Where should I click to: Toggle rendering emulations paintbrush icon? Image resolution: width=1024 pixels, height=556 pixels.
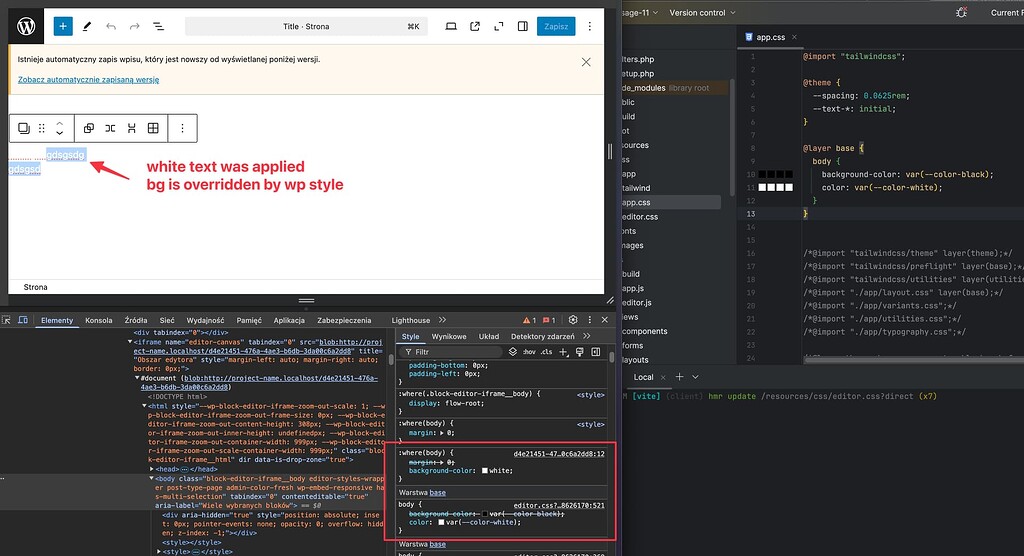tap(579, 352)
